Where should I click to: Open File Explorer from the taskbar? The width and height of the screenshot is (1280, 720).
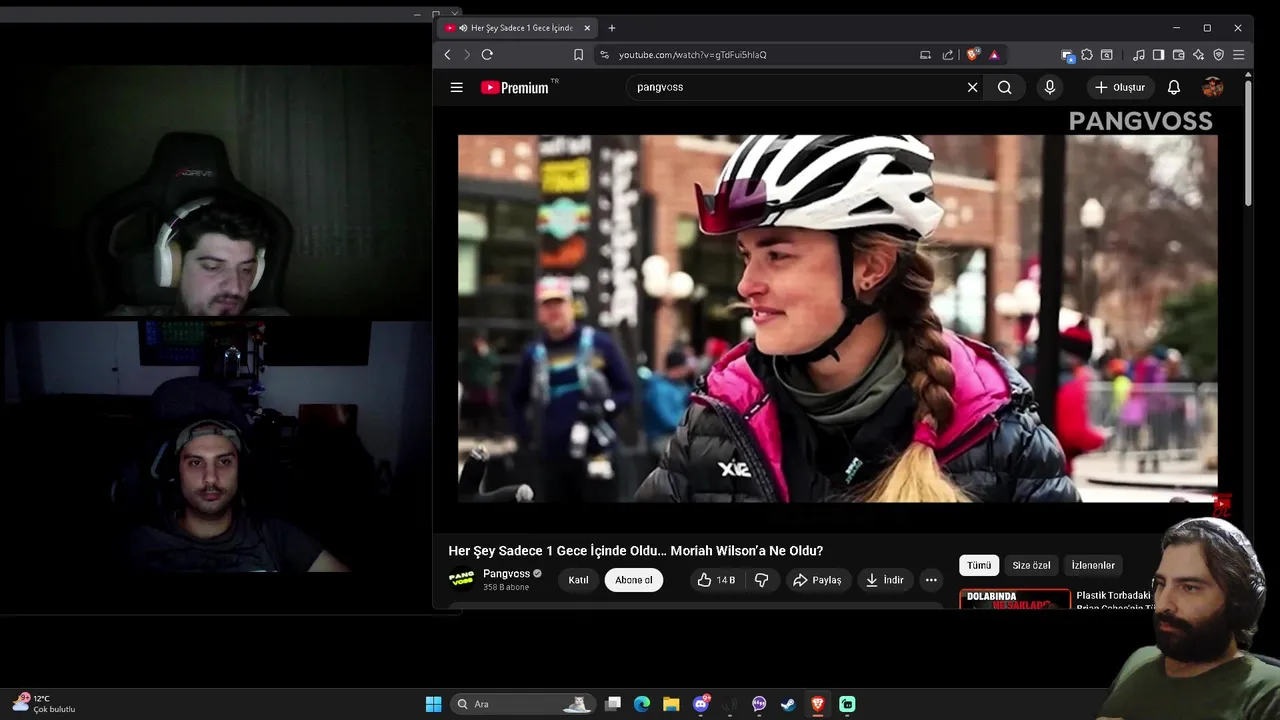point(671,704)
